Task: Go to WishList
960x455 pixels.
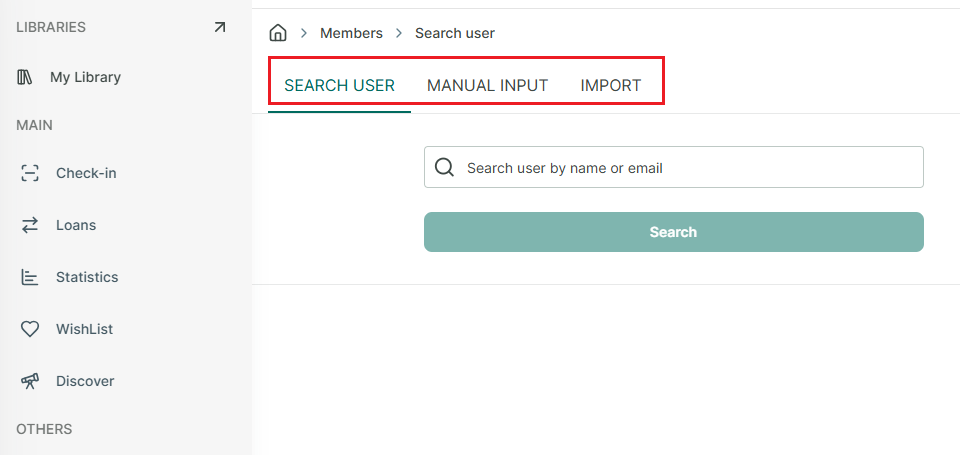Action: point(84,329)
